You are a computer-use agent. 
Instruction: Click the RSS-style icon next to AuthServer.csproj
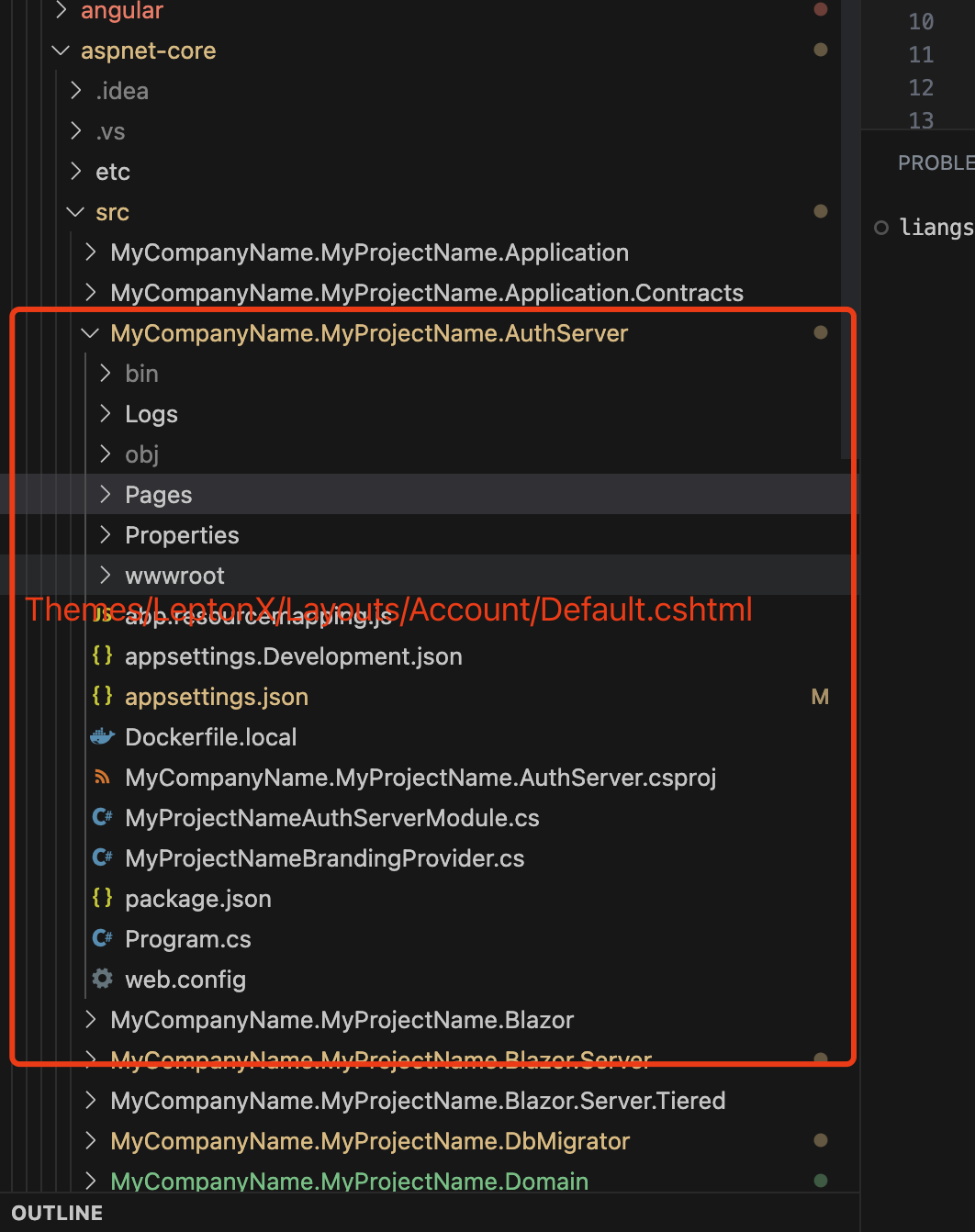coord(102,778)
